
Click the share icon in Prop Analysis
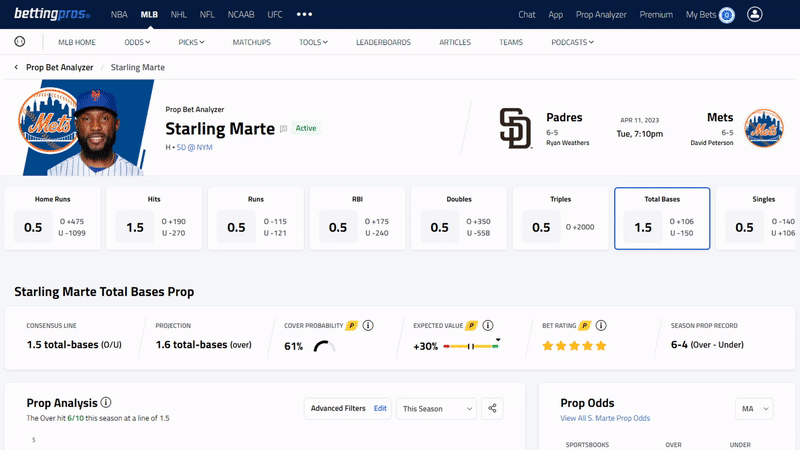pos(492,408)
